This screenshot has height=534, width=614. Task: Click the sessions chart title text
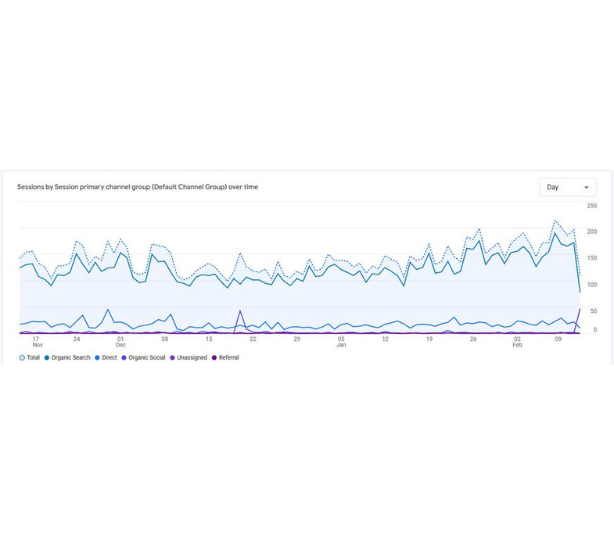[137, 187]
